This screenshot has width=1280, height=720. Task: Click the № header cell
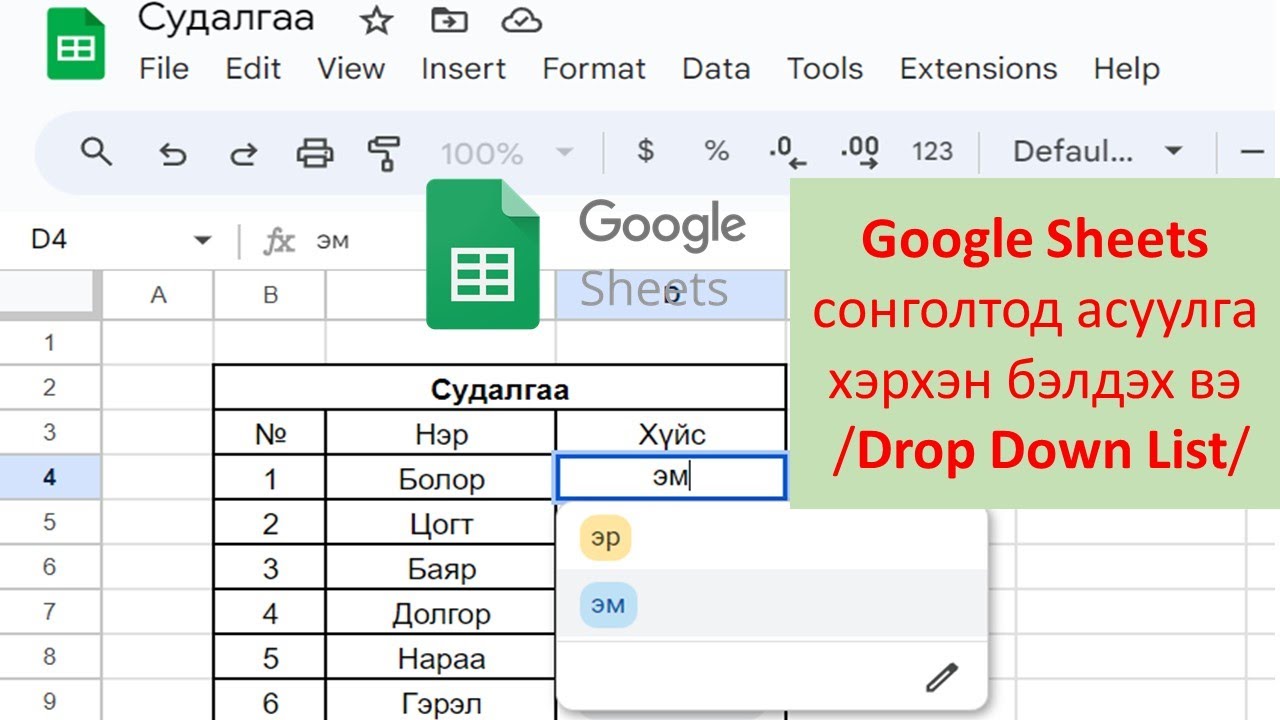click(x=270, y=433)
